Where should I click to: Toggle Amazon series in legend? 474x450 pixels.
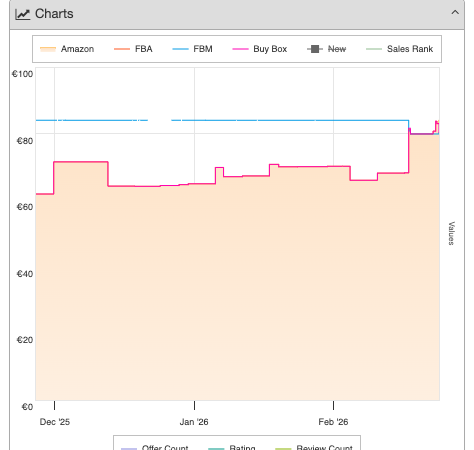point(67,49)
